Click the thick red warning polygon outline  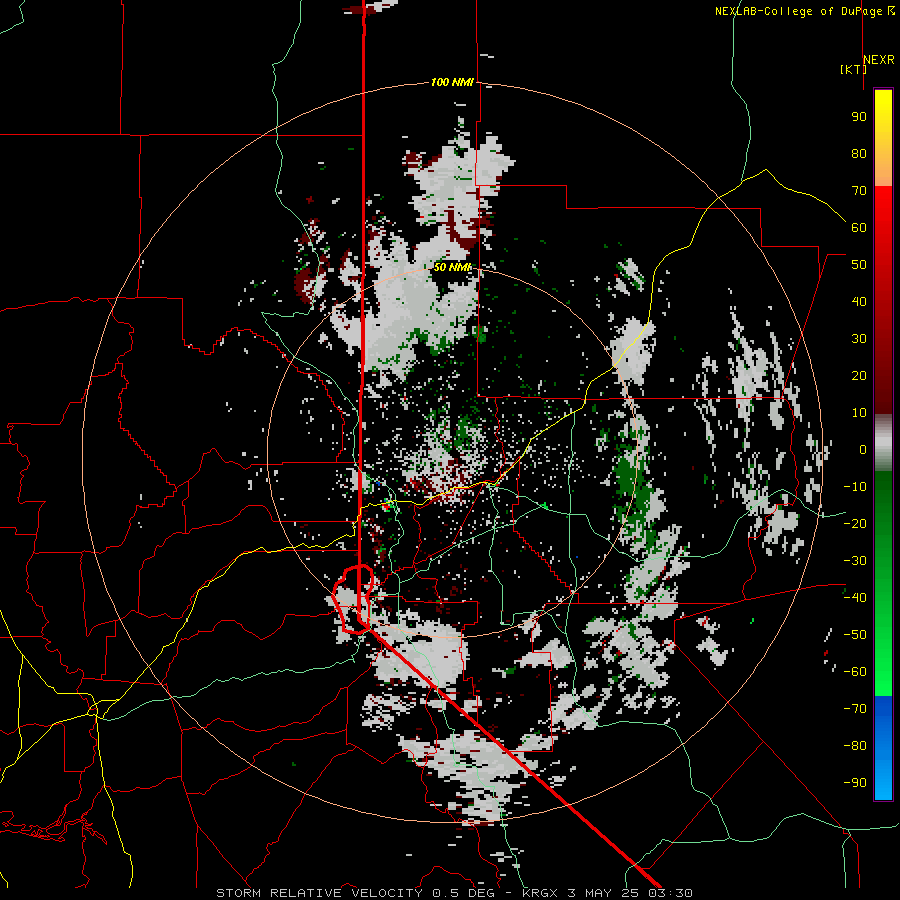(x=354, y=599)
